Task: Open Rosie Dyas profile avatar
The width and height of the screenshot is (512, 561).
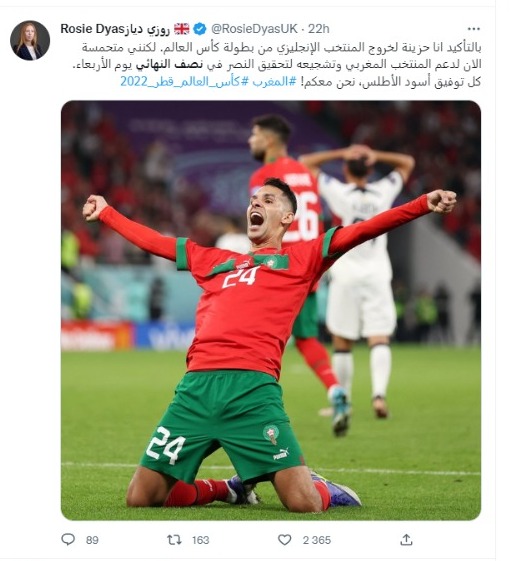Action: (30, 40)
